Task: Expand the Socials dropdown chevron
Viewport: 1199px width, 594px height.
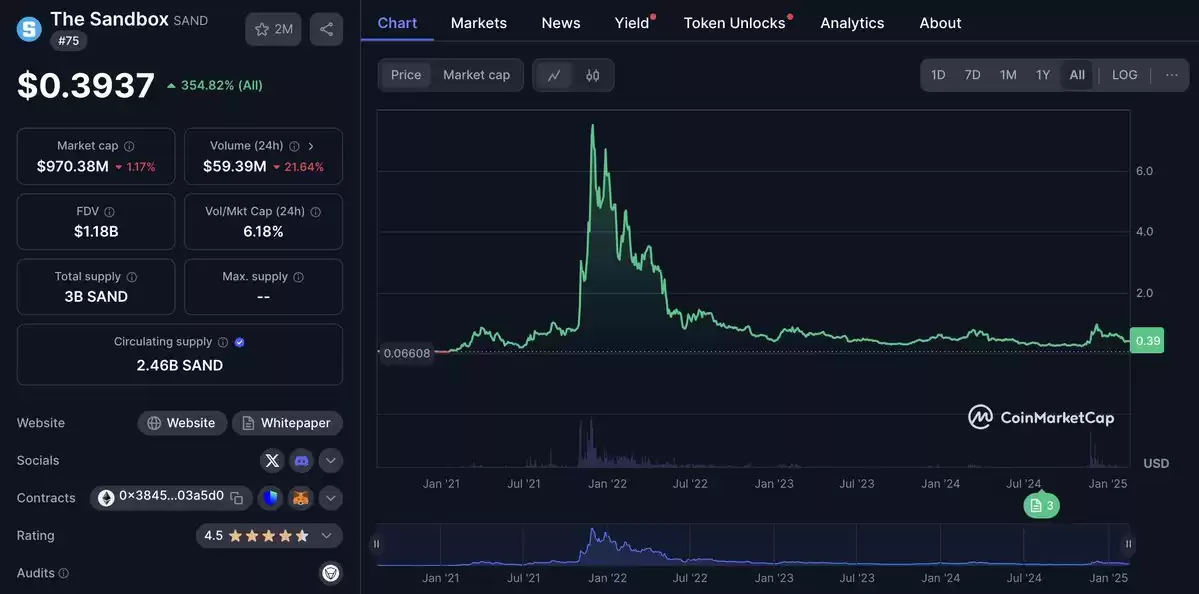Action: coord(330,460)
